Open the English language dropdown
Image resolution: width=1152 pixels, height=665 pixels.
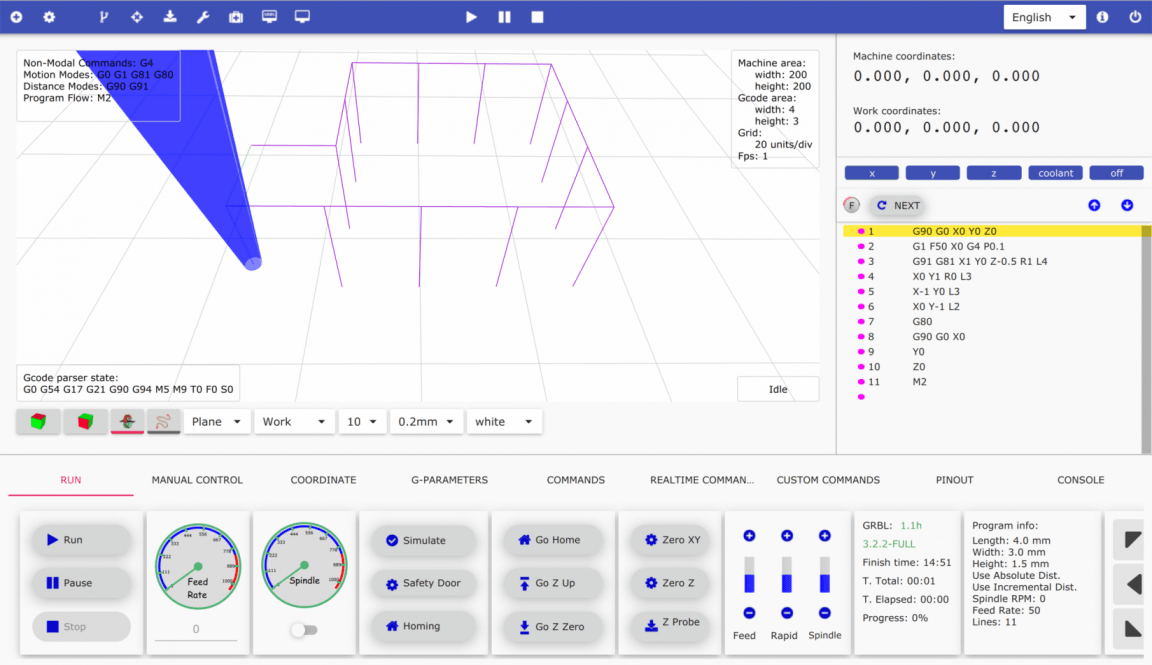tap(1043, 16)
